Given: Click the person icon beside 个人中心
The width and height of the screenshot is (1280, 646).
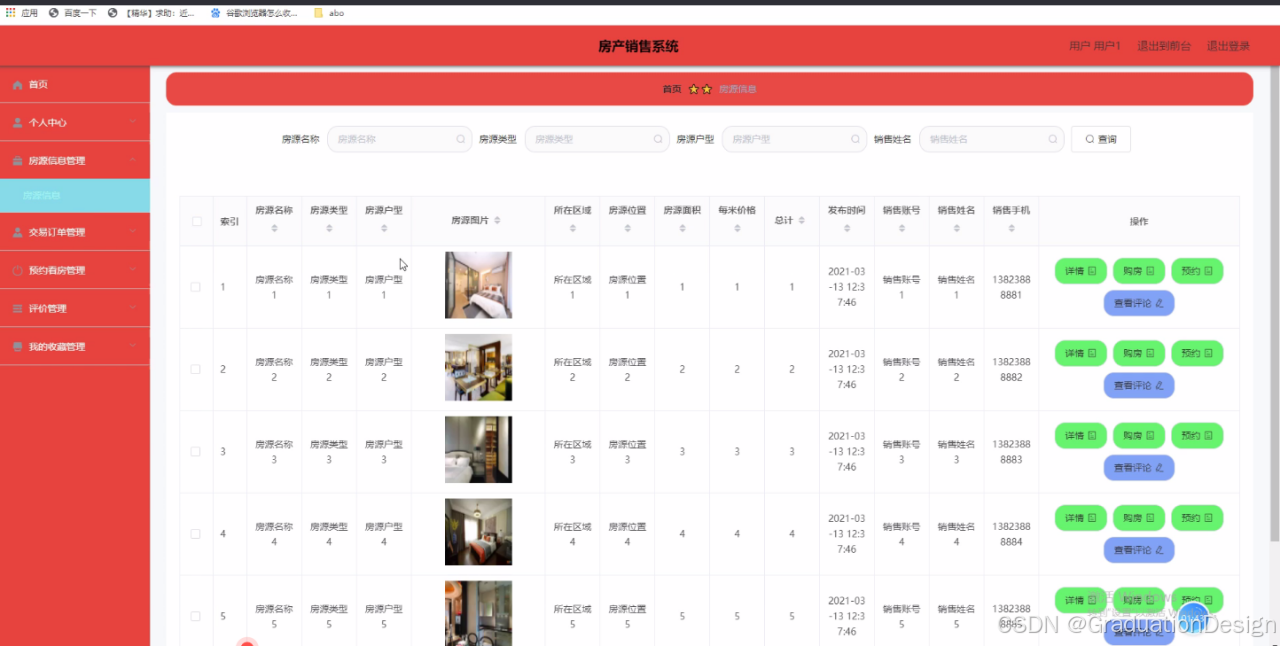Looking at the screenshot, I should tap(18, 122).
